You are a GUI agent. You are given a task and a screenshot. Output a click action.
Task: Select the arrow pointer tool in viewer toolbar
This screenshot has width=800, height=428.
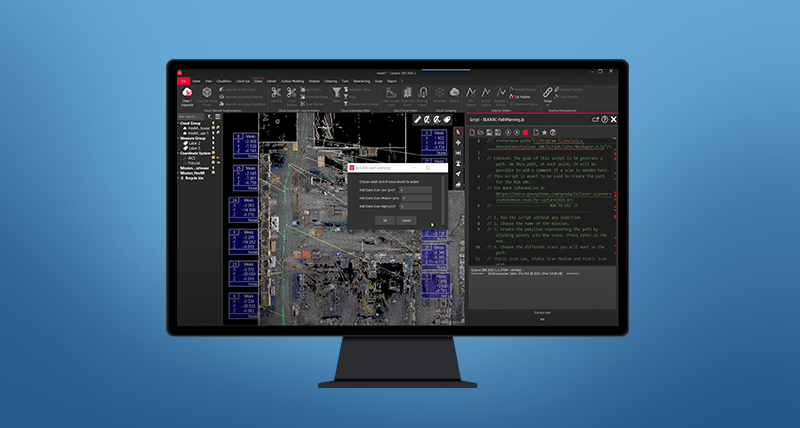pos(459,131)
